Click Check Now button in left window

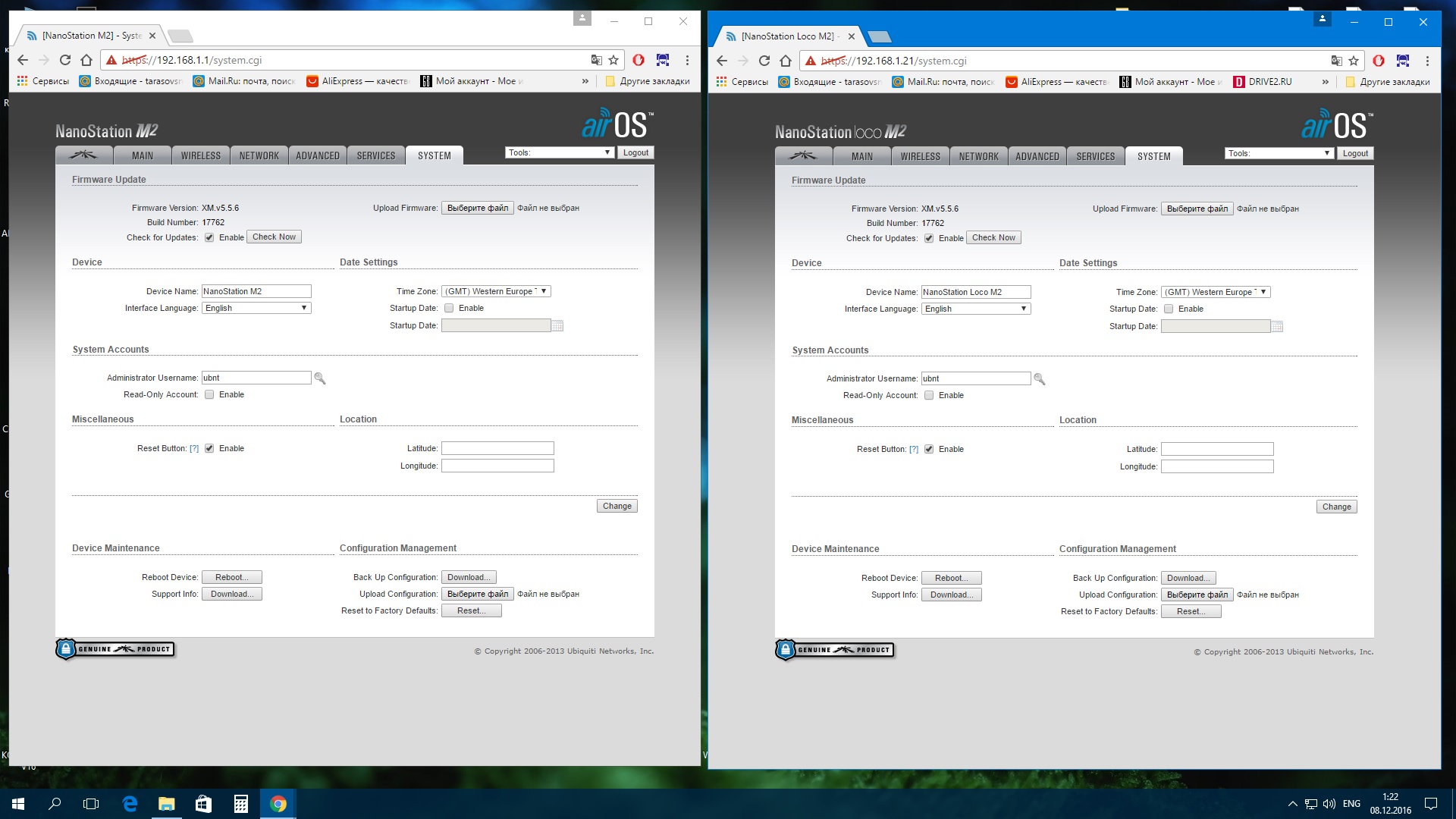tap(275, 237)
